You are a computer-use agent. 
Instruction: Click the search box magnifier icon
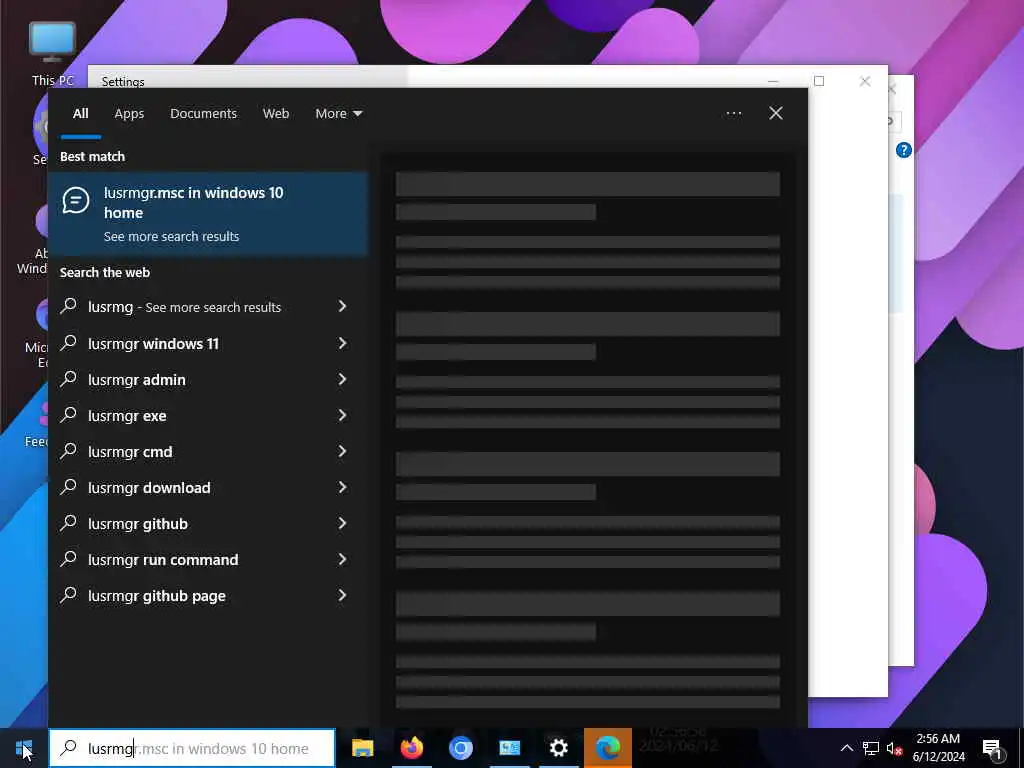69,748
